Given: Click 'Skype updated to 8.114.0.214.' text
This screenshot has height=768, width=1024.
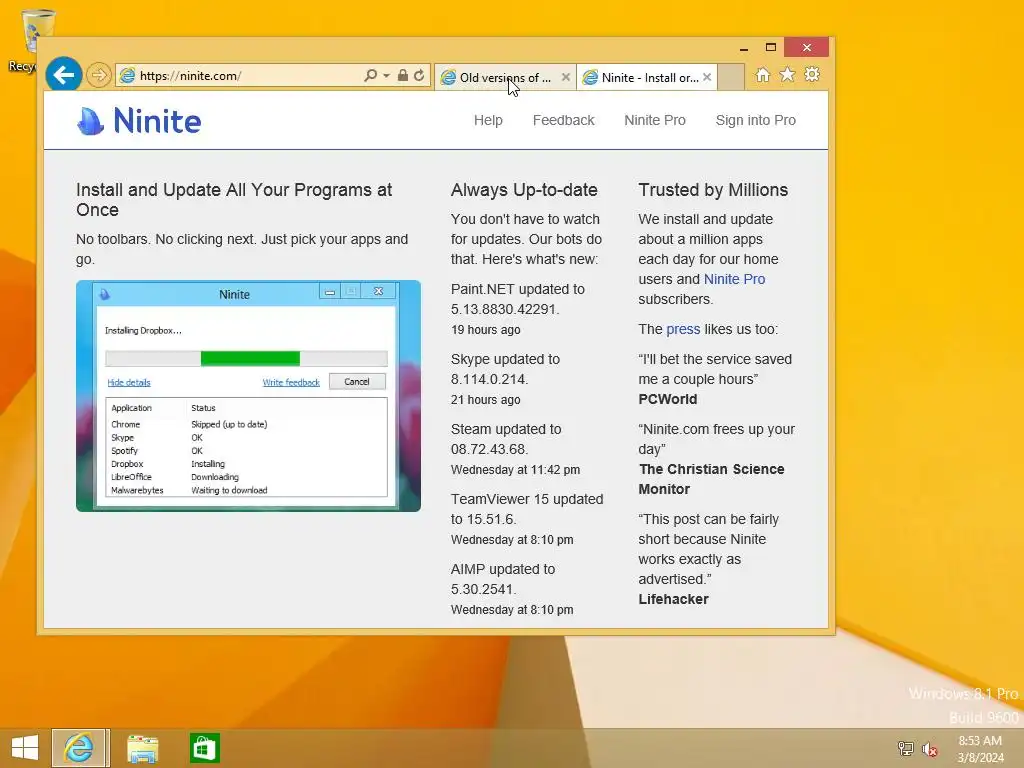Looking at the screenshot, I should [505, 369].
